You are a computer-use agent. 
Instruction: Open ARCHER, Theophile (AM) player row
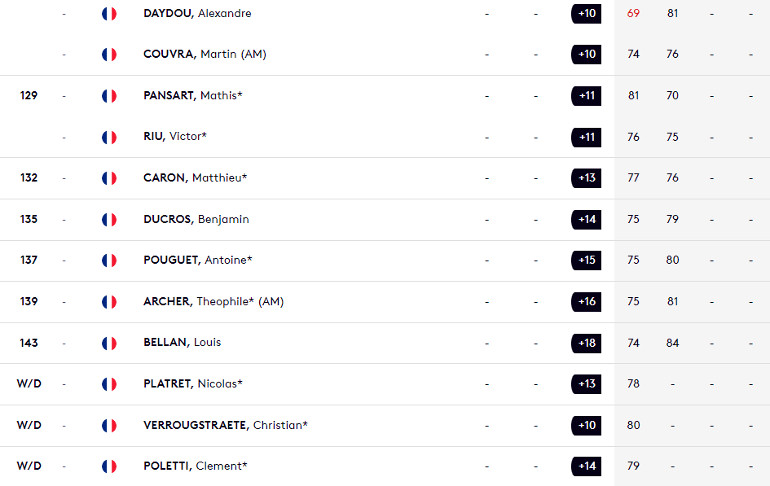(x=385, y=302)
